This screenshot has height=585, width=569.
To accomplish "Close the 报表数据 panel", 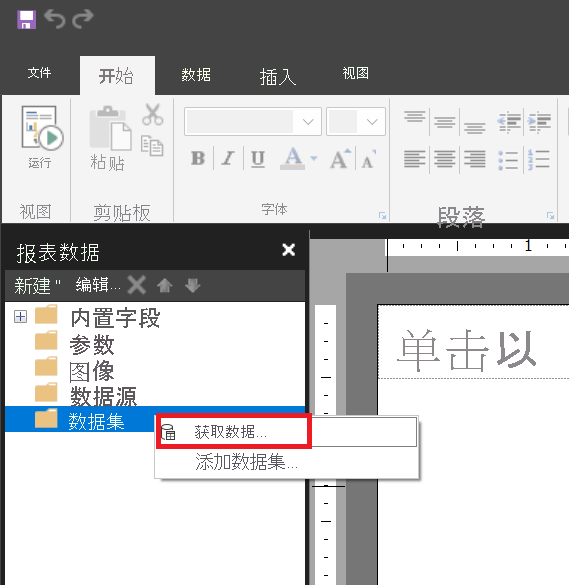I will click(288, 250).
